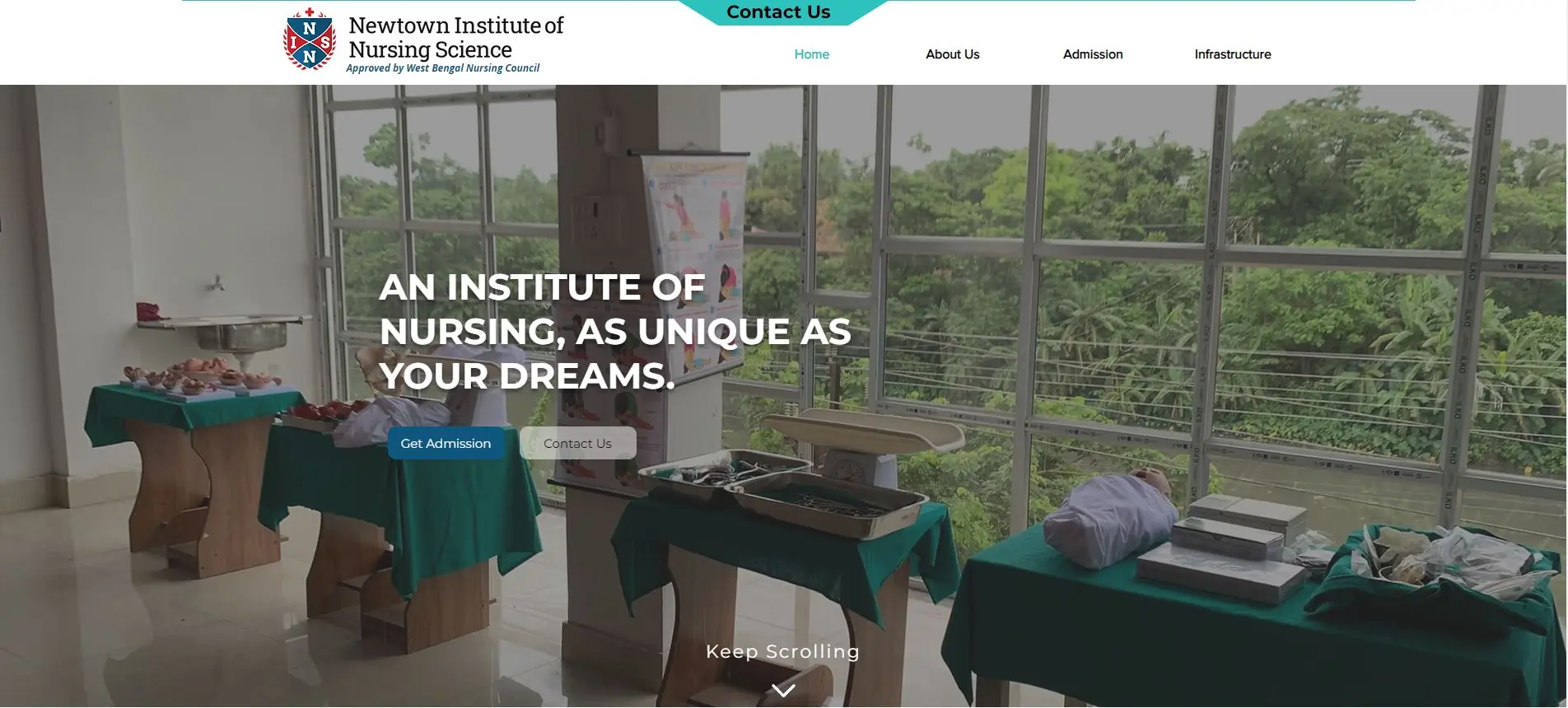Click the Newtown Institute of Nursing Science title
The width and height of the screenshot is (1568, 708).
[x=456, y=37]
